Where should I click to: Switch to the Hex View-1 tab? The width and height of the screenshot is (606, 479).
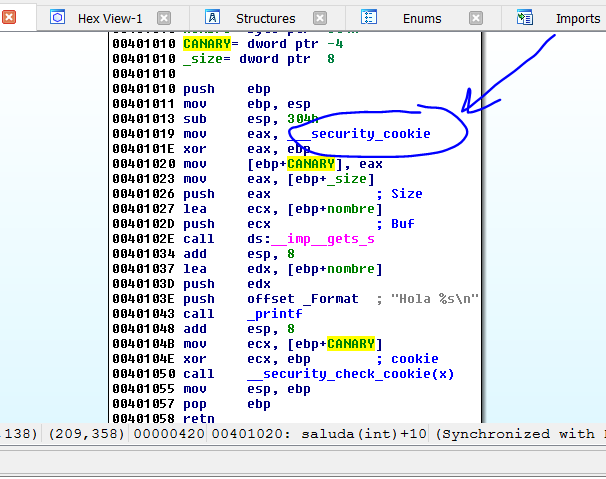pyautogui.click(x=109, y=18)
